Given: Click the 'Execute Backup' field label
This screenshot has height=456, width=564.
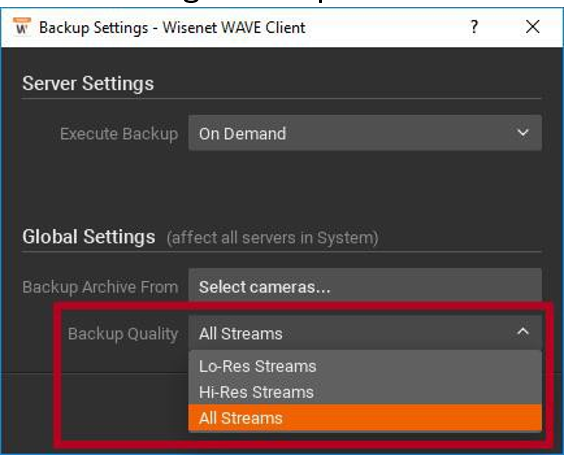Looking at the screenshot, I should pos(119,134).
